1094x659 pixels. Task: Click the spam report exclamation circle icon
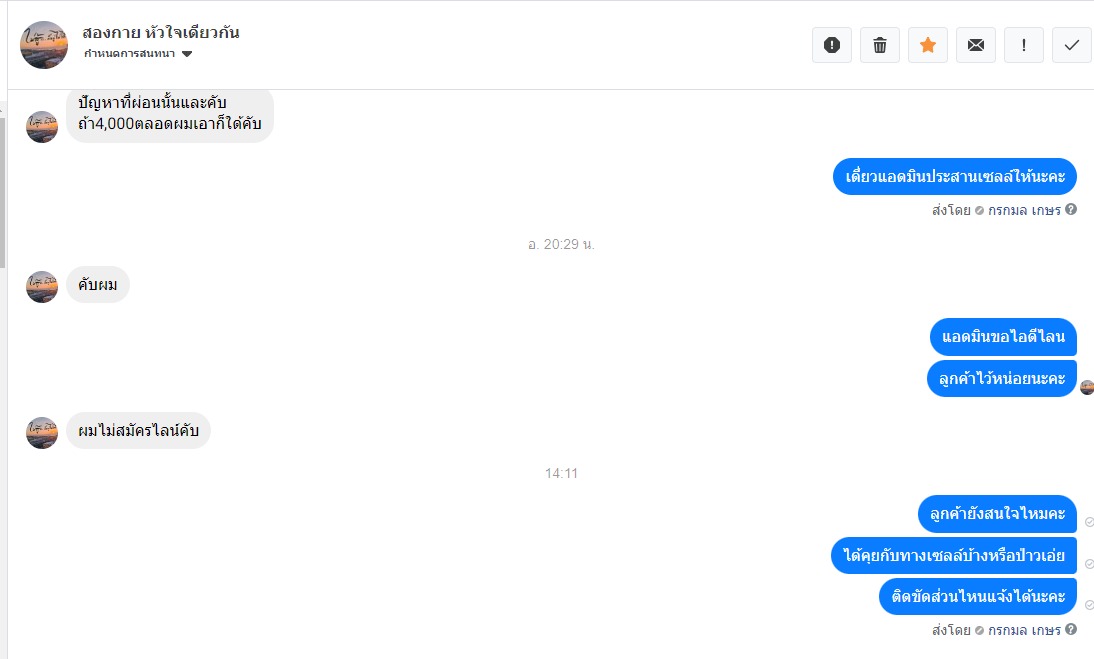(x=832, y=45)
